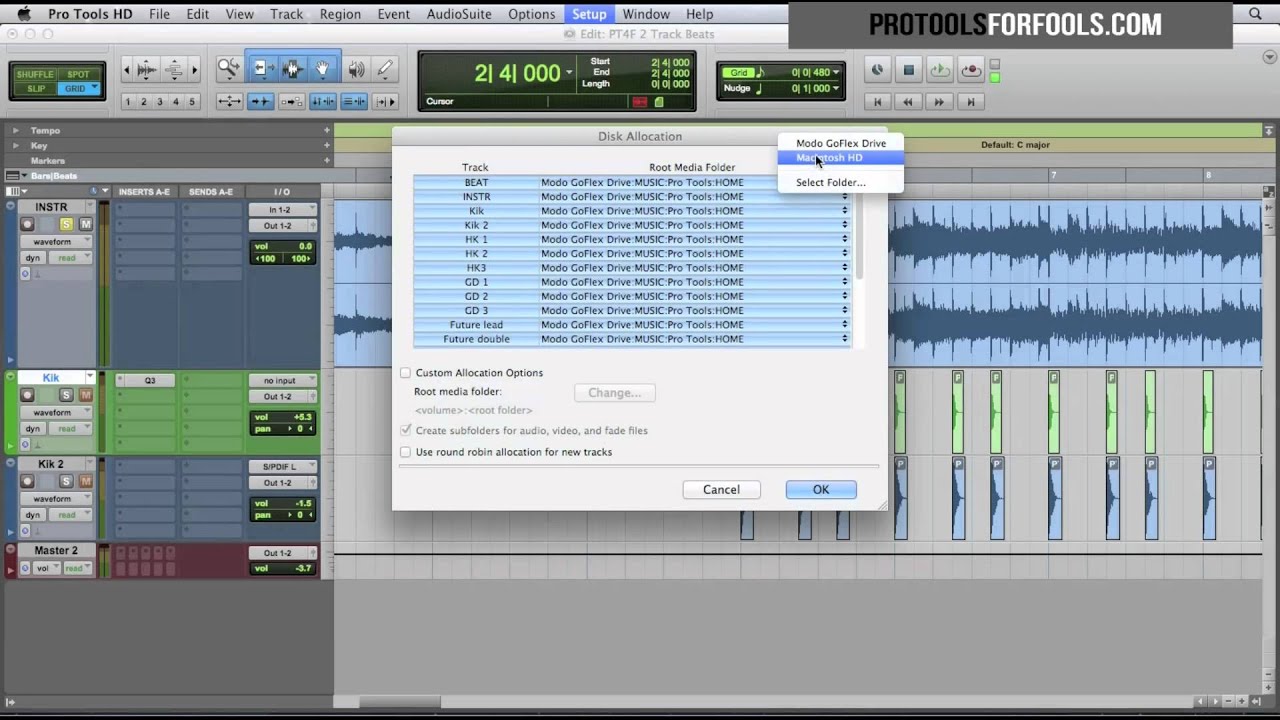Click the Mirrored MIDI Editing button
Viewport: 1280px width, 720px height.
tap(291, 101)
